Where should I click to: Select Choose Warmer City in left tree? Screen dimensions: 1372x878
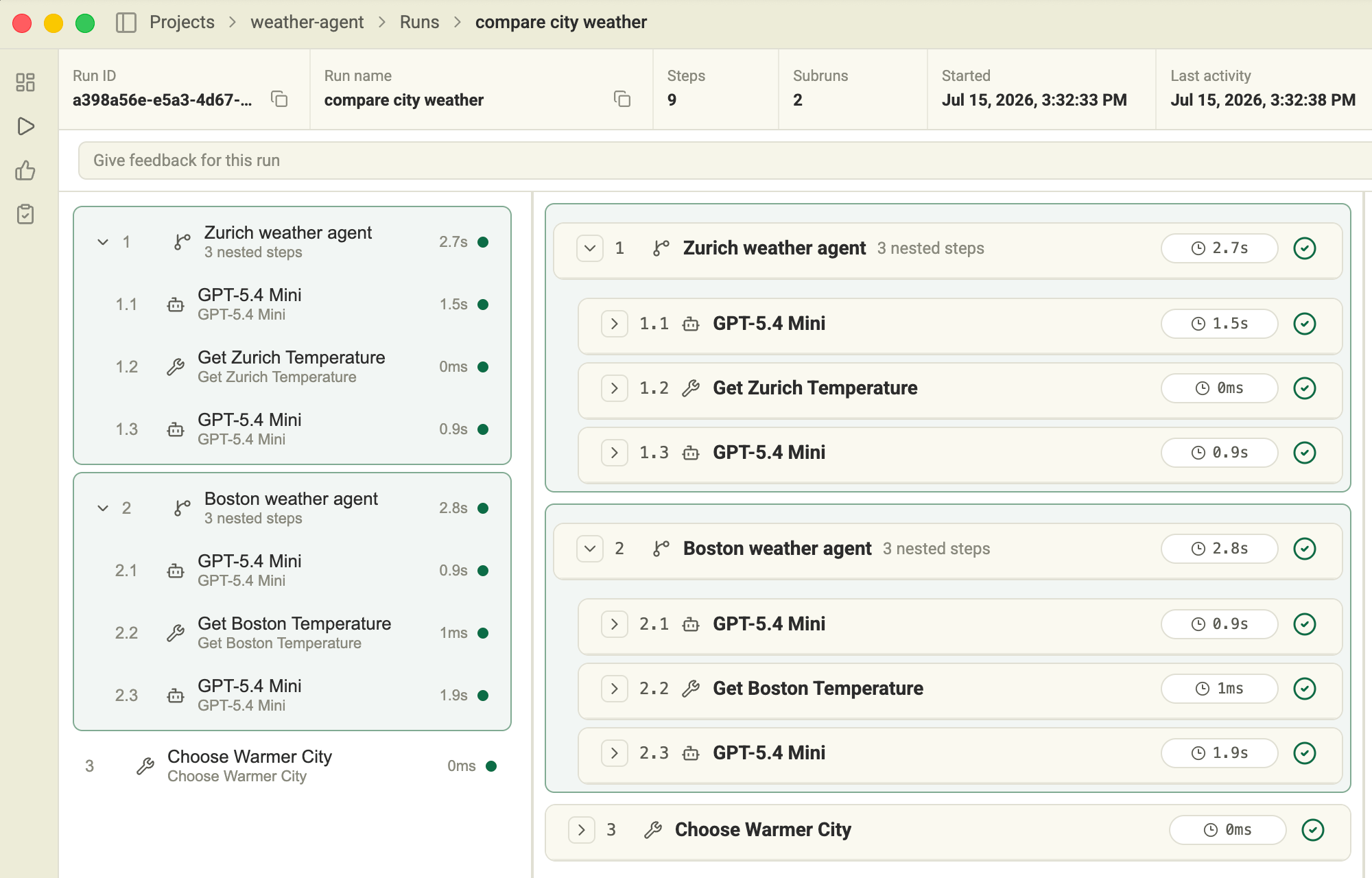click(292, 766)
